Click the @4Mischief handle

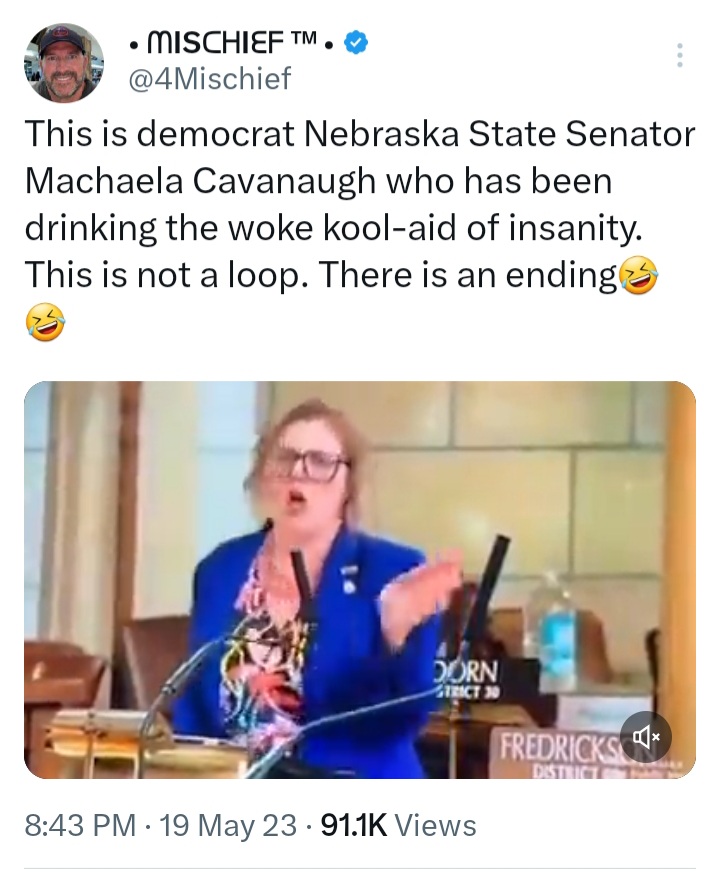(210, 78)
